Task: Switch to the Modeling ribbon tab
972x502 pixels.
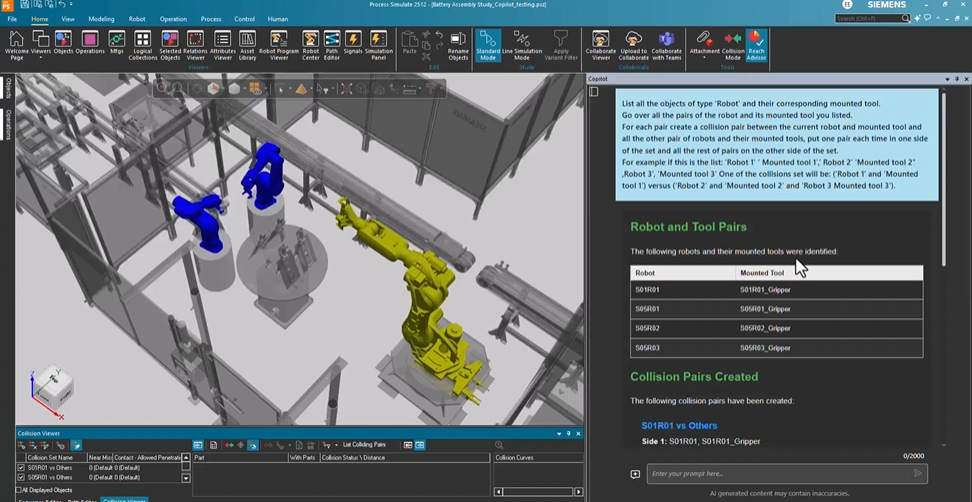Action: pos(101,19)
